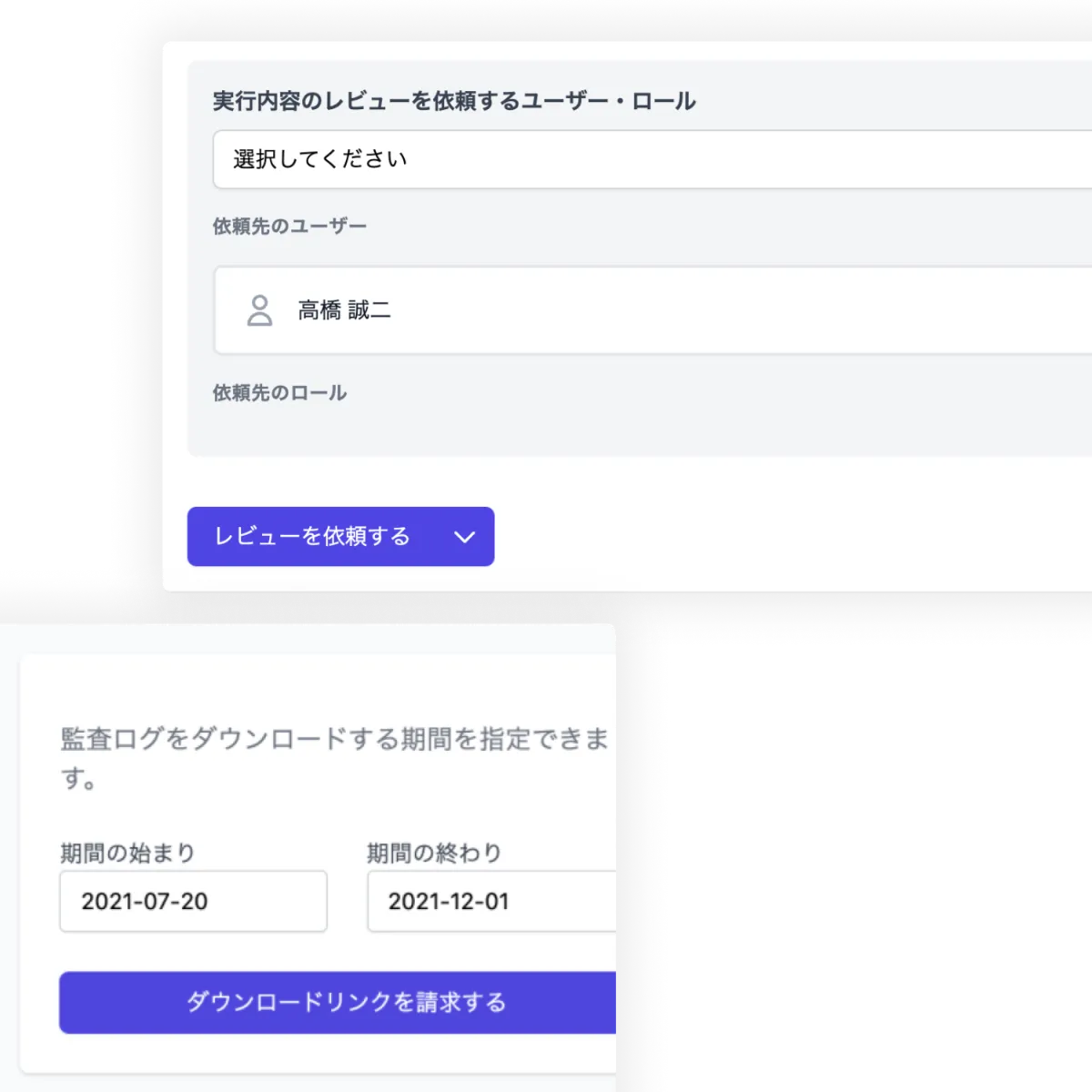
Task: Click the 依頼先のロール section label
Action: pyautogui.click(x=279, y=393)
